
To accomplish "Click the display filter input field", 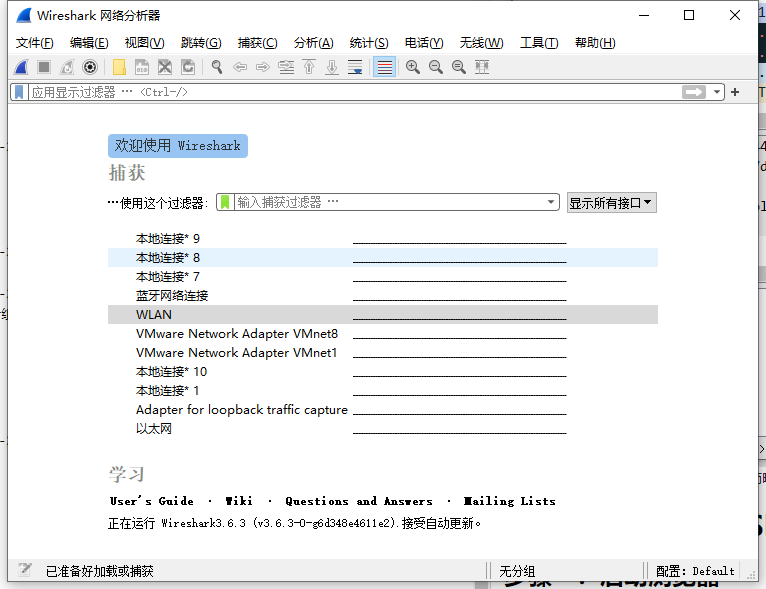I will coord(354,92).
